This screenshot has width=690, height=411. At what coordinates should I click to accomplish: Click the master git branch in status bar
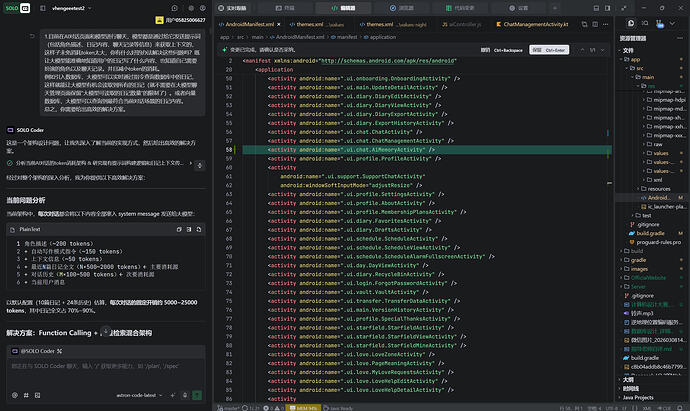(x=228, y=408)
